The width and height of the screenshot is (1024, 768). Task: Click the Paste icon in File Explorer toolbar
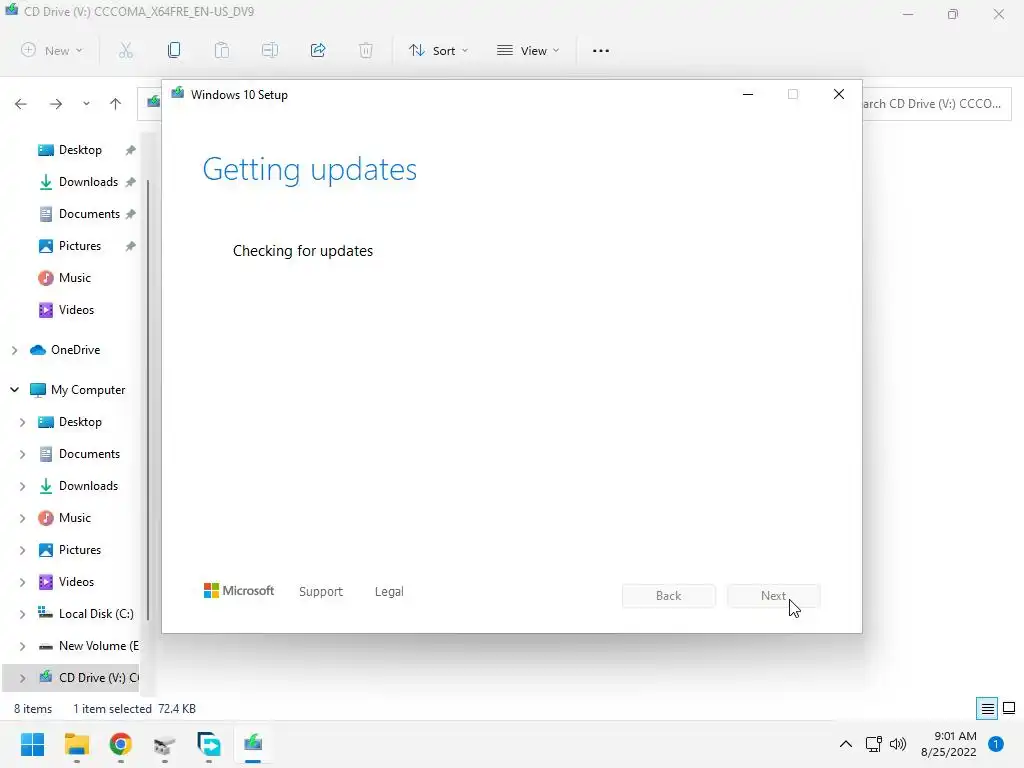pos(222,50)
